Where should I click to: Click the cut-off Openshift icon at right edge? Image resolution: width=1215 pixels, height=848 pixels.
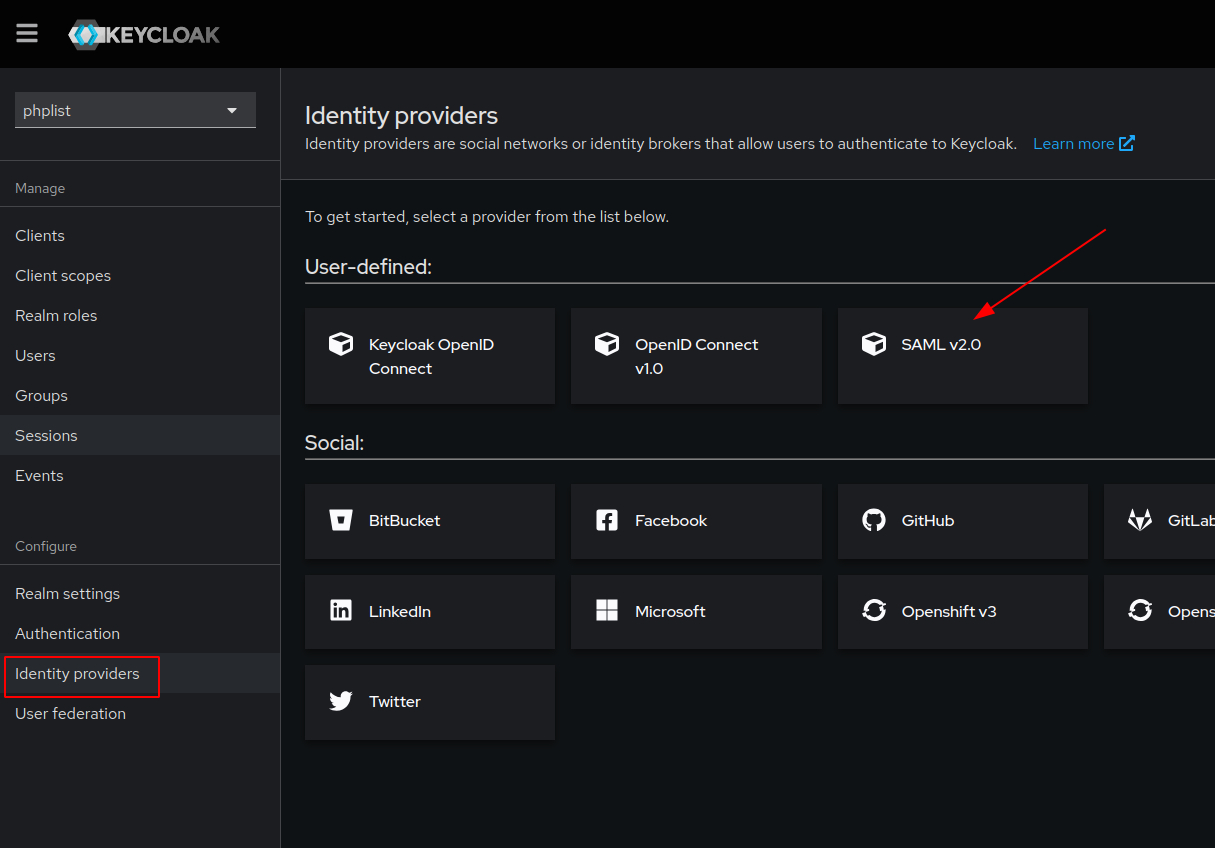pos(1140,611)
